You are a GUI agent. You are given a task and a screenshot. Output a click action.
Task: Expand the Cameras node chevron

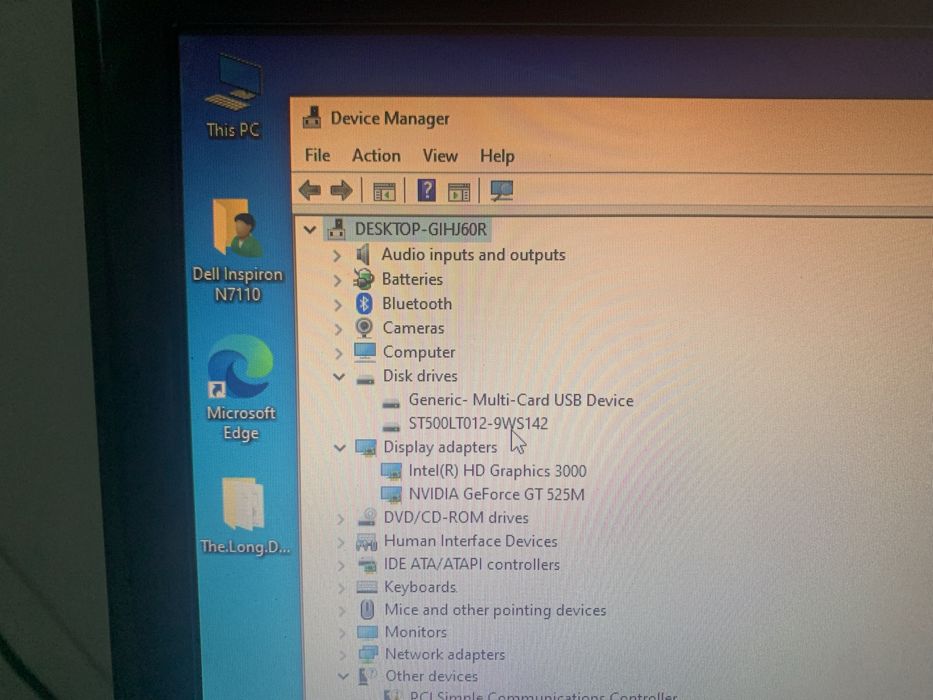point(339,329)
